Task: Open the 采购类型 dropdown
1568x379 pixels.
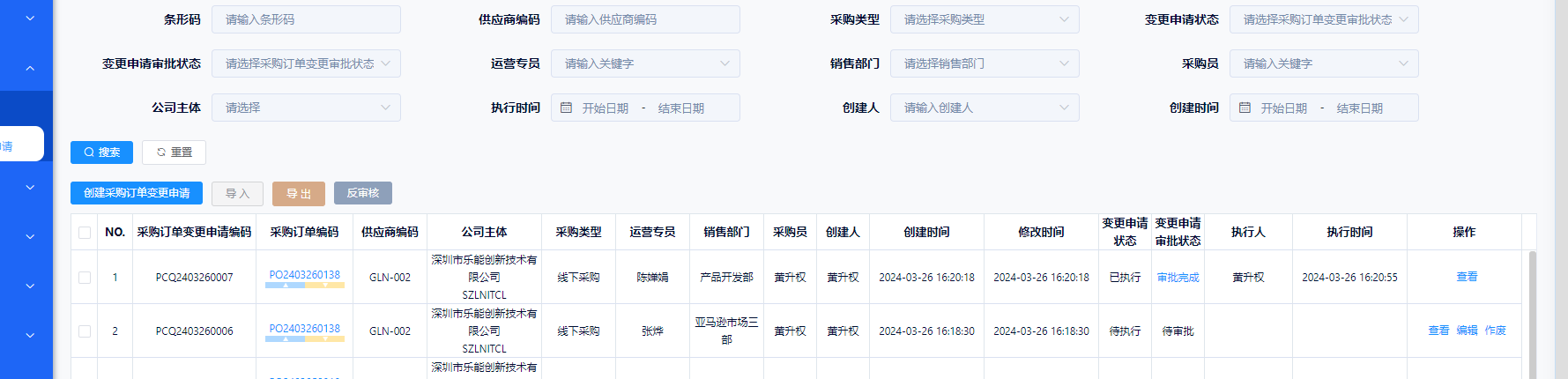Action: click(985, 19)
